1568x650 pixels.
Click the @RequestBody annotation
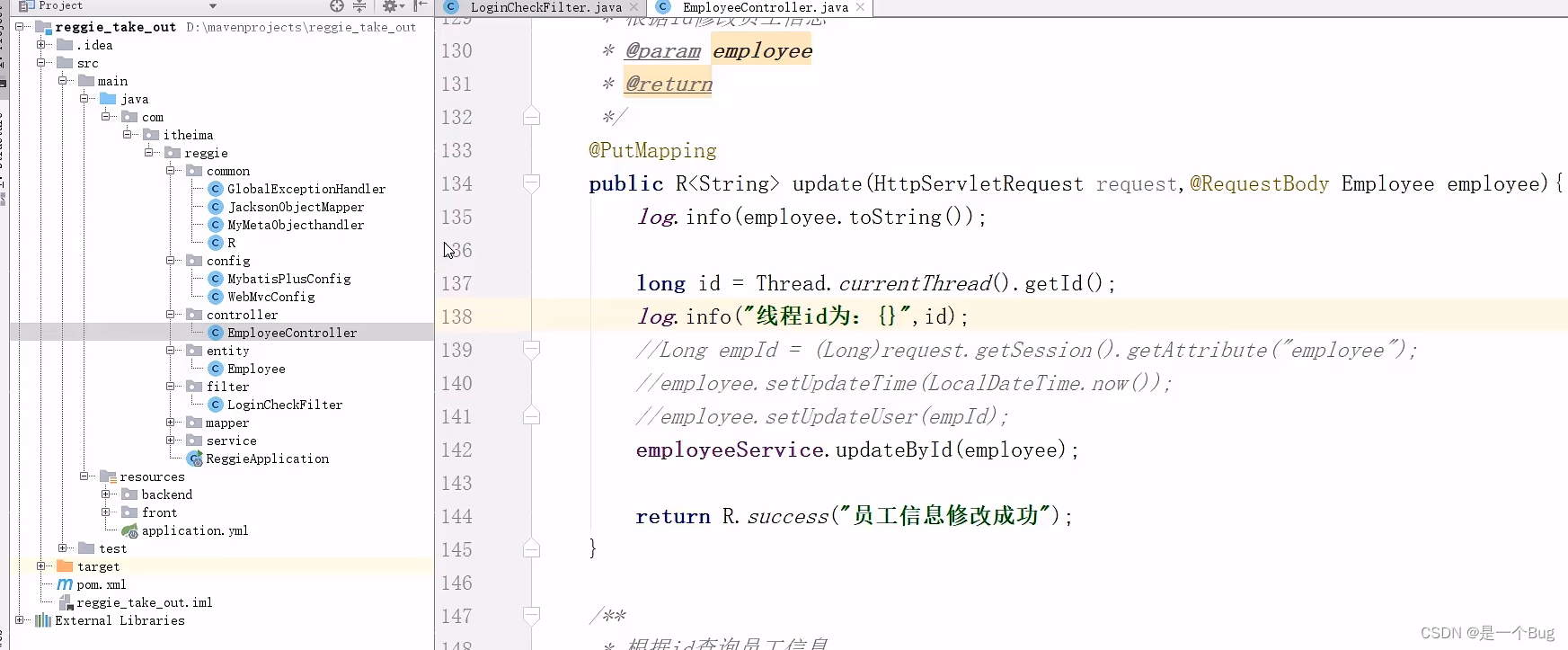click(1259, 183)
